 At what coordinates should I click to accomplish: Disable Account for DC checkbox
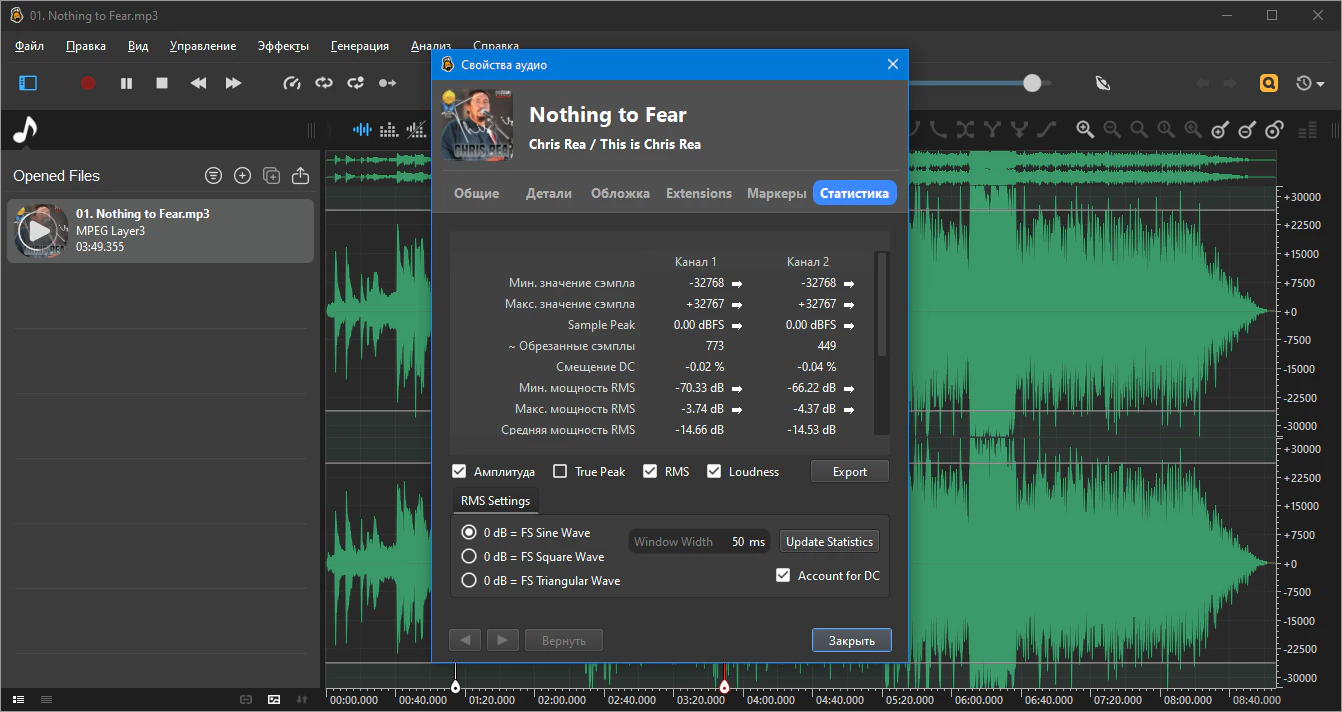pyautogui.click(x=783, y=576)
